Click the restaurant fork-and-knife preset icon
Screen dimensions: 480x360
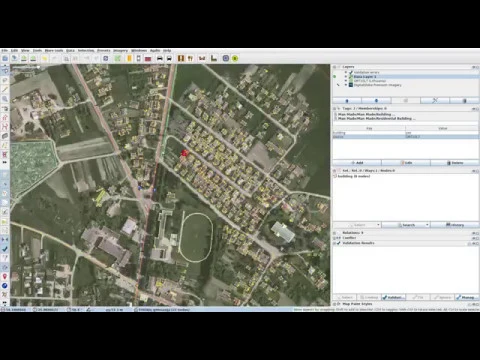(190, 58)
